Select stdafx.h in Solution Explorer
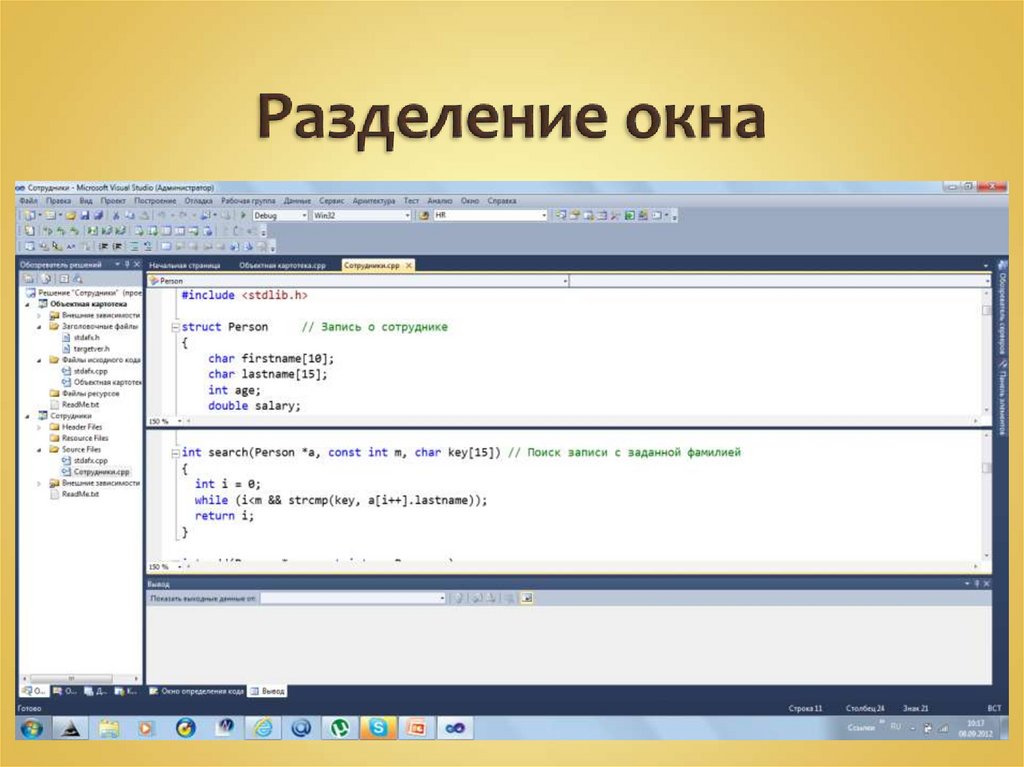 pyautogui.click(x=86, y=337)
